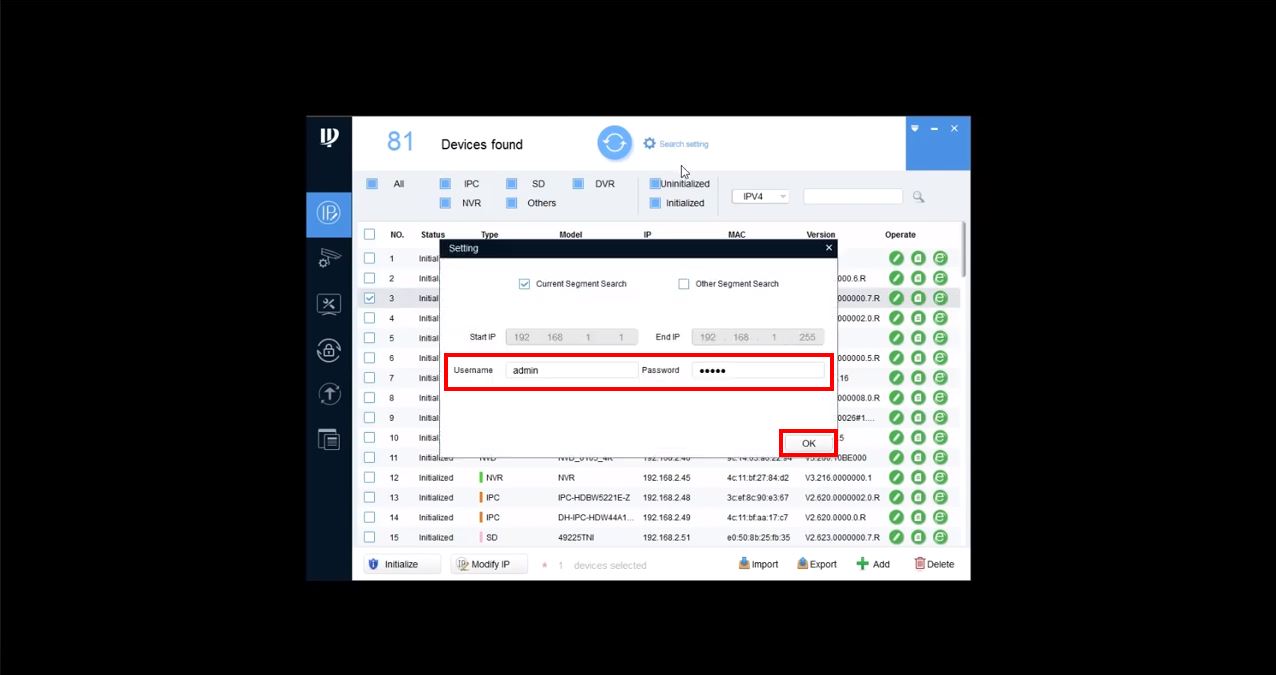
Task: Click the details icon for row 2
Action: click(918, 278)
